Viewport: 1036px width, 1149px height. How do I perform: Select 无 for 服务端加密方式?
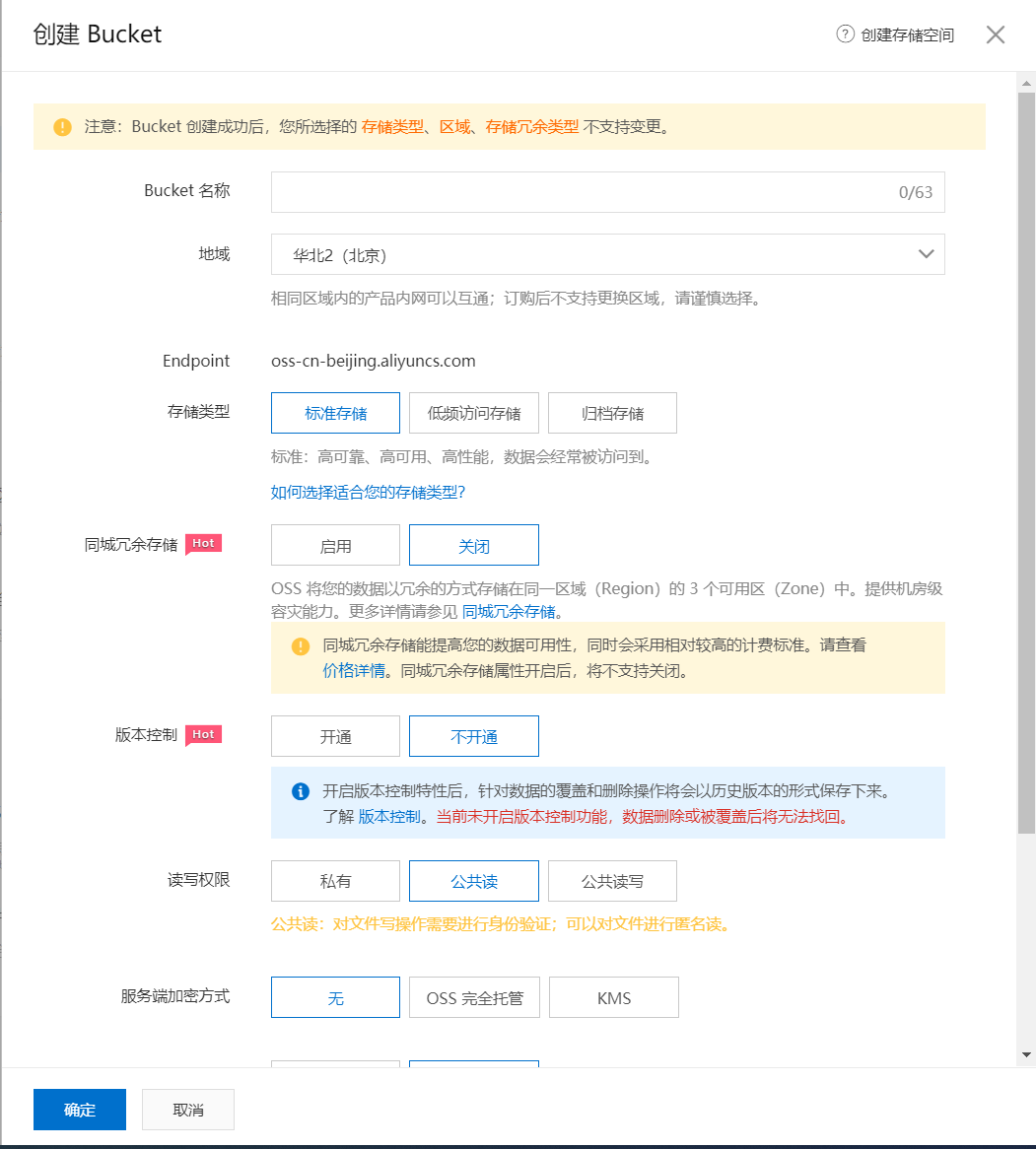pyautogui.click(x=335, y=998)
